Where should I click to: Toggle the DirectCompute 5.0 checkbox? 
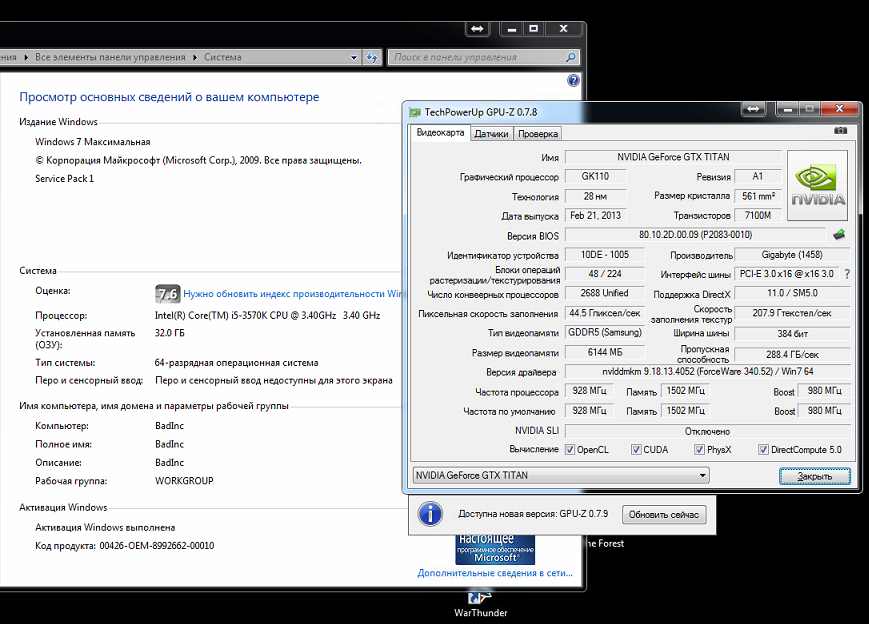coord(763,449)
